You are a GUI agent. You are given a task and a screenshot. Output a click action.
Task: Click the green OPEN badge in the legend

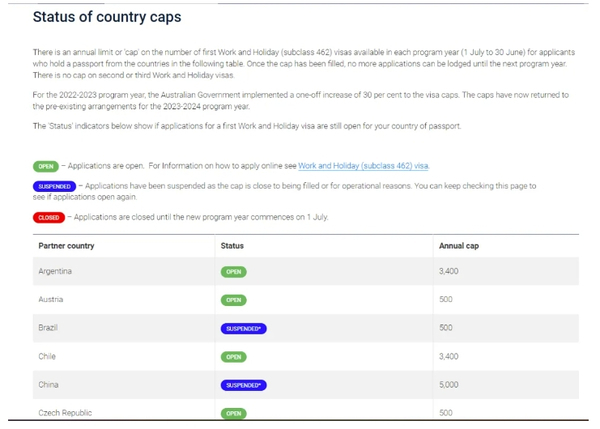(46, 166)
